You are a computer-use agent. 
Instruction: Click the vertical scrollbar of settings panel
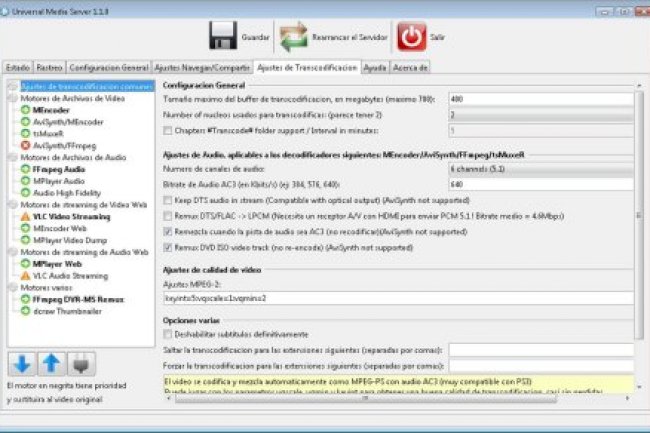click(639, 215)
